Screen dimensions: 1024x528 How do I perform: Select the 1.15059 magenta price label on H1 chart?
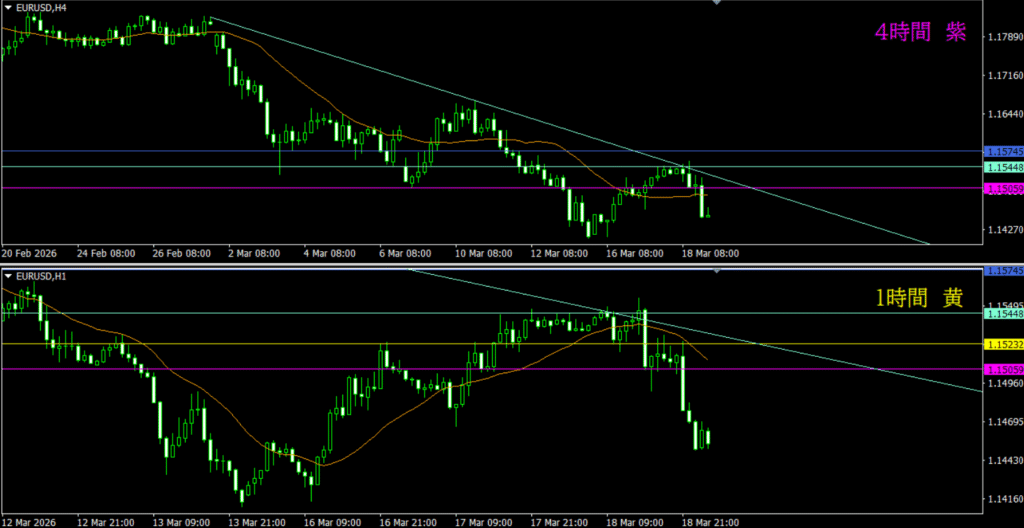(x=1003, y=369)
